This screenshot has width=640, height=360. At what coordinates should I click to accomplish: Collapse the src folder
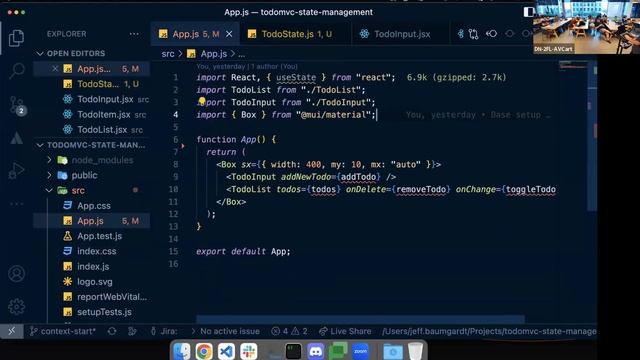tap(49, 190)
